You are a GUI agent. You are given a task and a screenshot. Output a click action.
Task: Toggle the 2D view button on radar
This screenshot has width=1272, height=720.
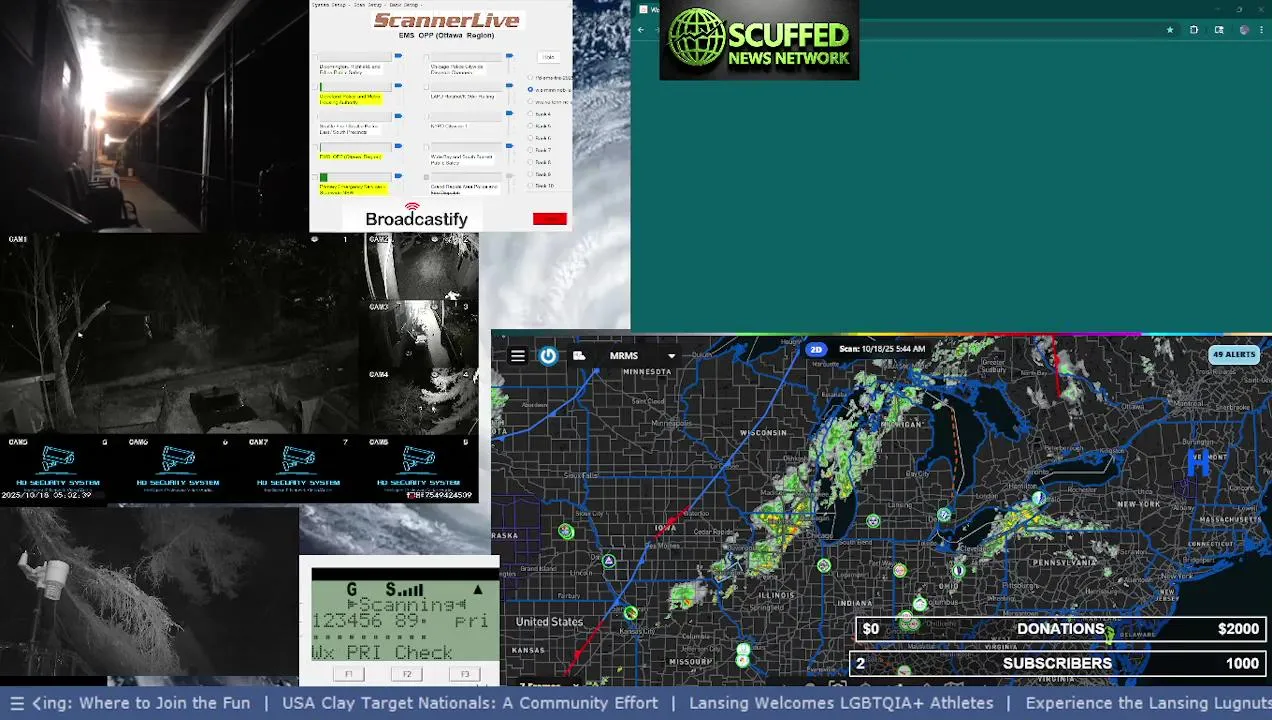[816, 349]
